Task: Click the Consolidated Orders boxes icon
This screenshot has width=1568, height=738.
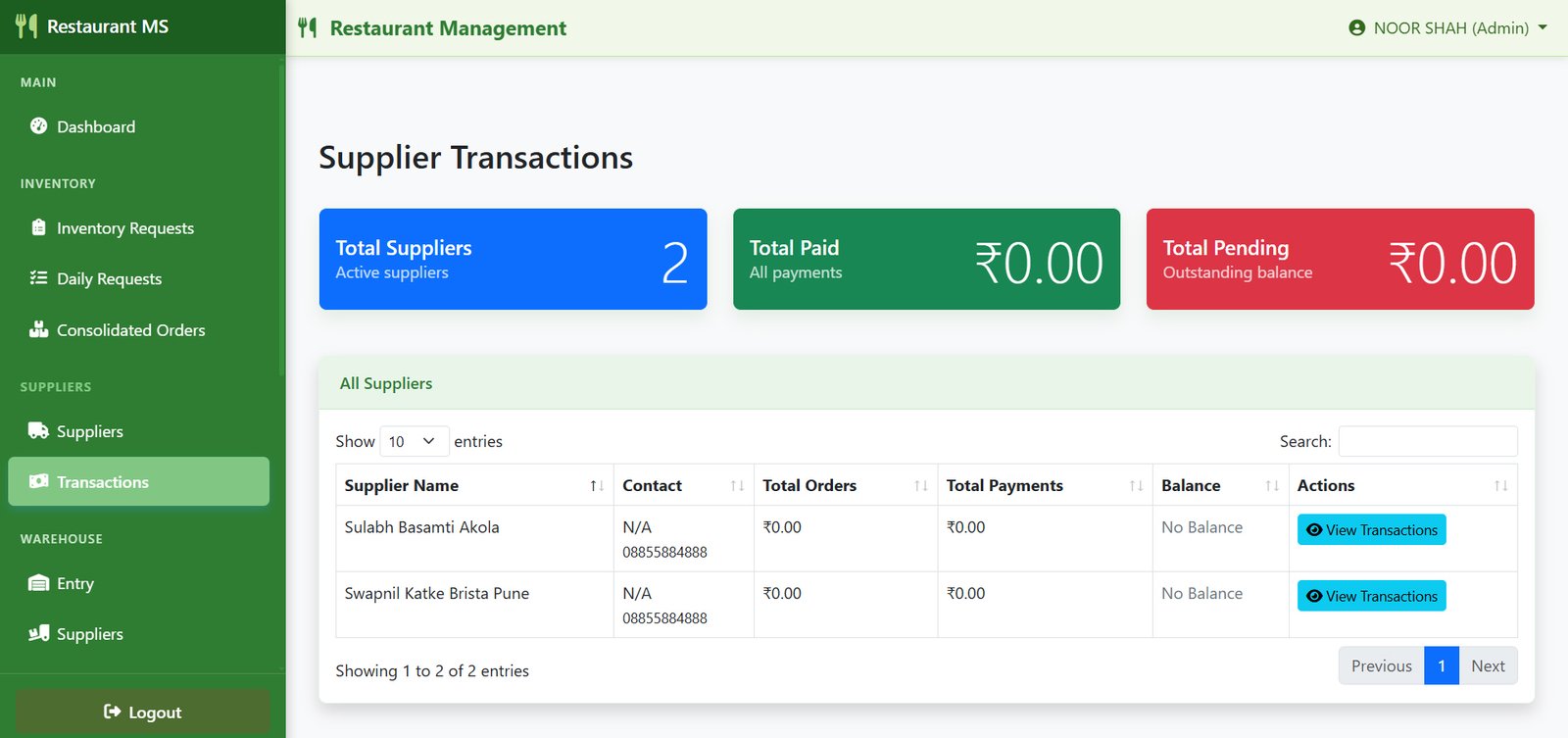Action: tap(38, 329)
